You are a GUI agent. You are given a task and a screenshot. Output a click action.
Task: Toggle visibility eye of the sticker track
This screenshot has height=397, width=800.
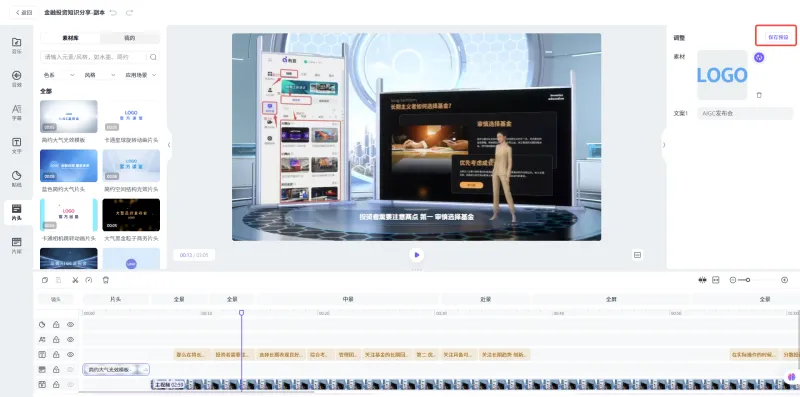[x=70, y=325]
